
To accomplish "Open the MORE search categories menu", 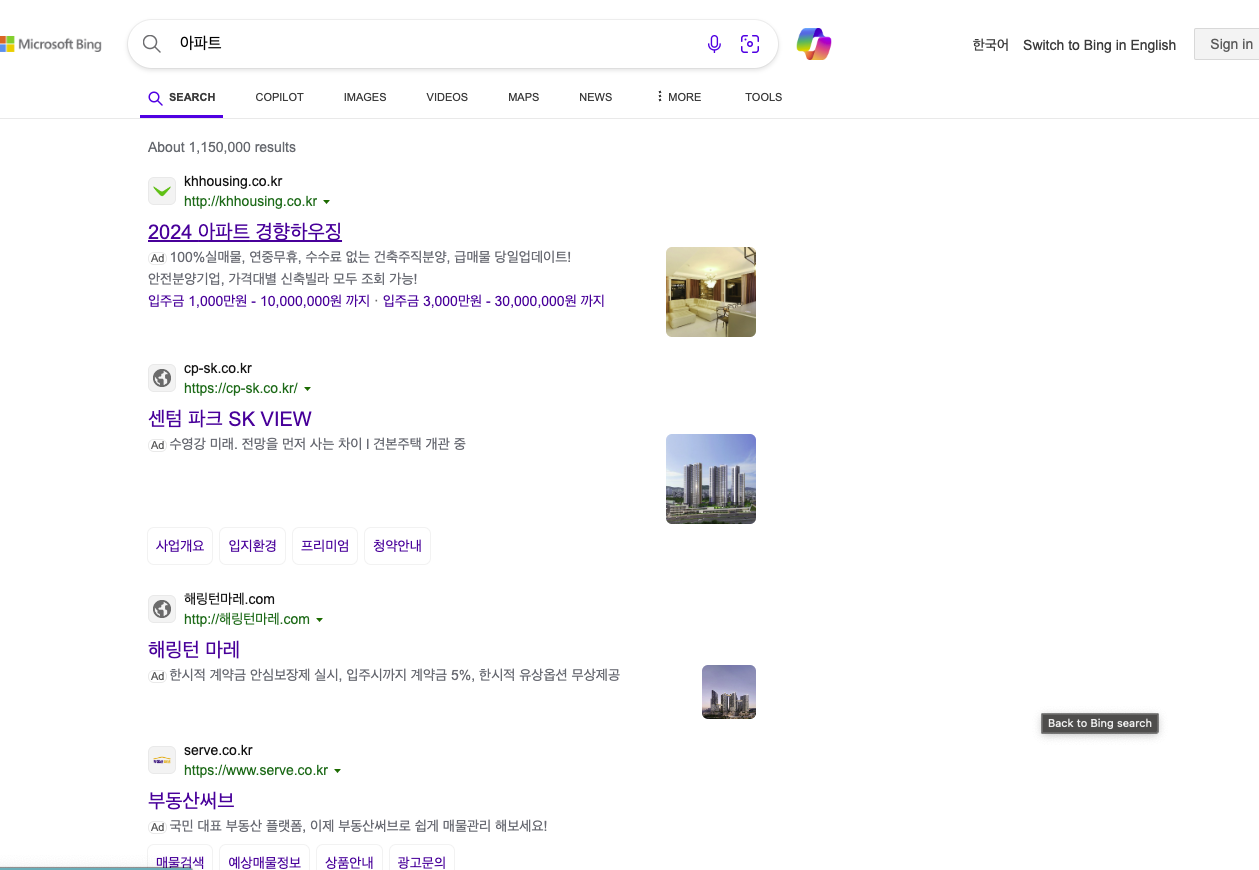I will (679, 97).
